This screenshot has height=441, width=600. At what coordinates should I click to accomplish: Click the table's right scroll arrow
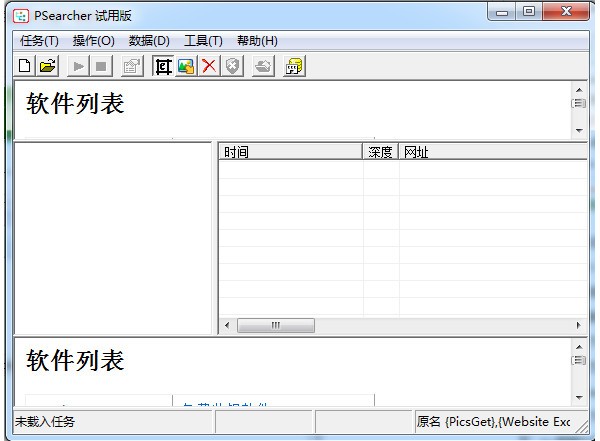(579, 325)
